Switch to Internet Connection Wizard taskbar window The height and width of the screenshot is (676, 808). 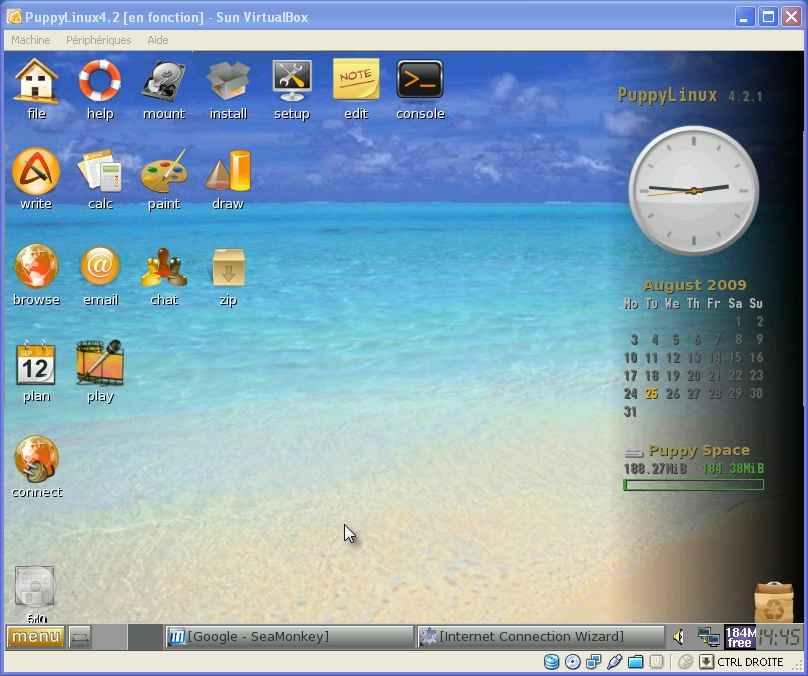[540, 637]
